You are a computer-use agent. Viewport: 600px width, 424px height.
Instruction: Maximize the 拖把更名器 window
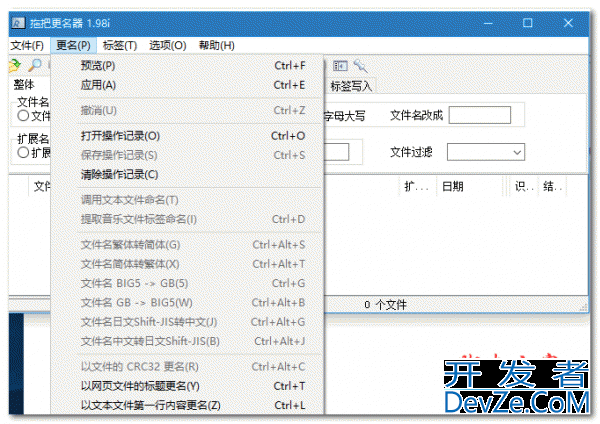(x=528, y=23)
